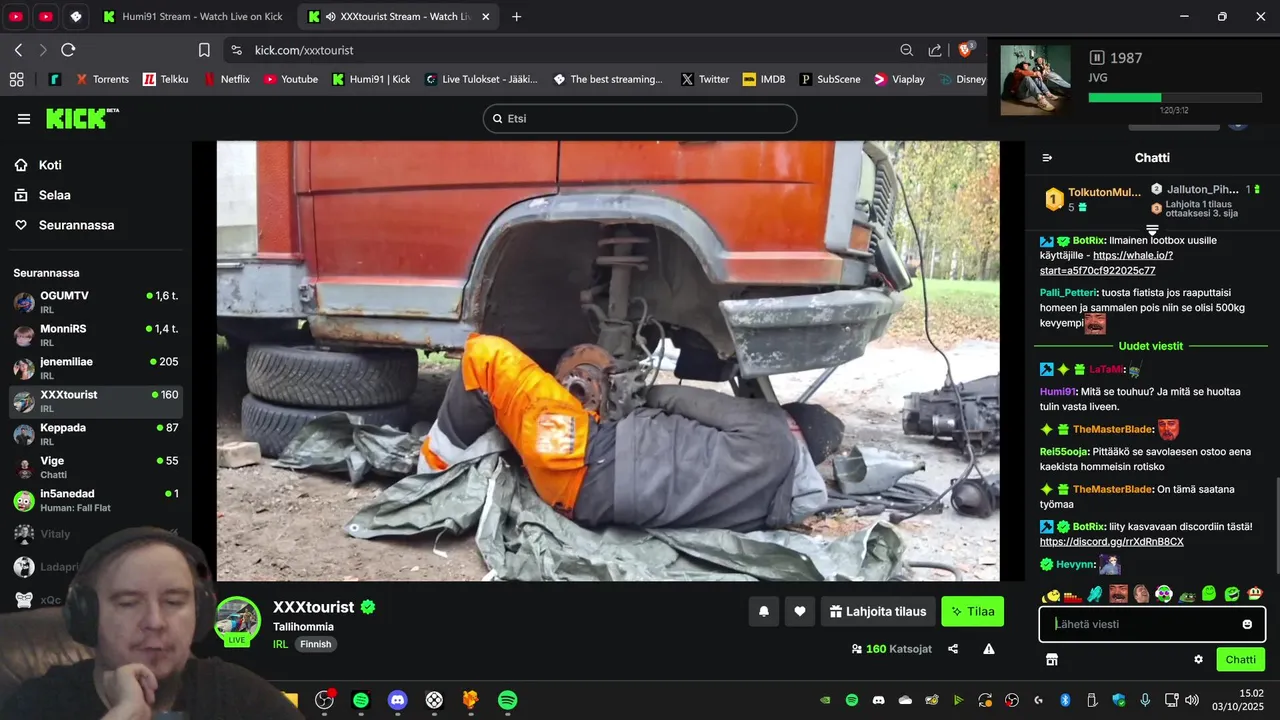Share the stream via share icon
The image size is (1280, 720).
953,649
